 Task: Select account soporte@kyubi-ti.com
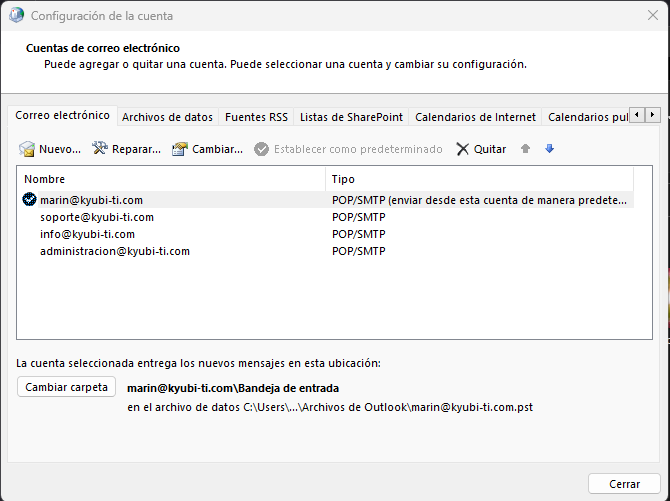tap(97, 217)
